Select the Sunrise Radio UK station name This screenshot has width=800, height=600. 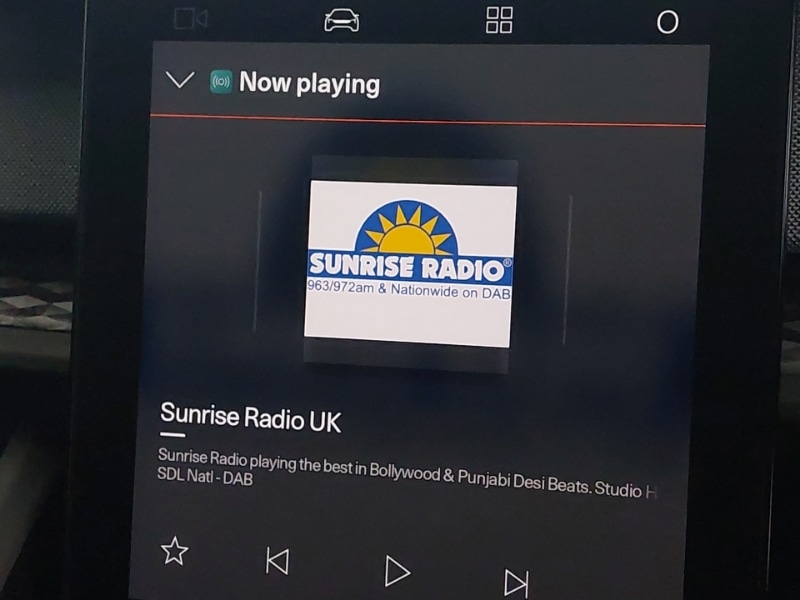pyautogui.click(x=251, y=418)
